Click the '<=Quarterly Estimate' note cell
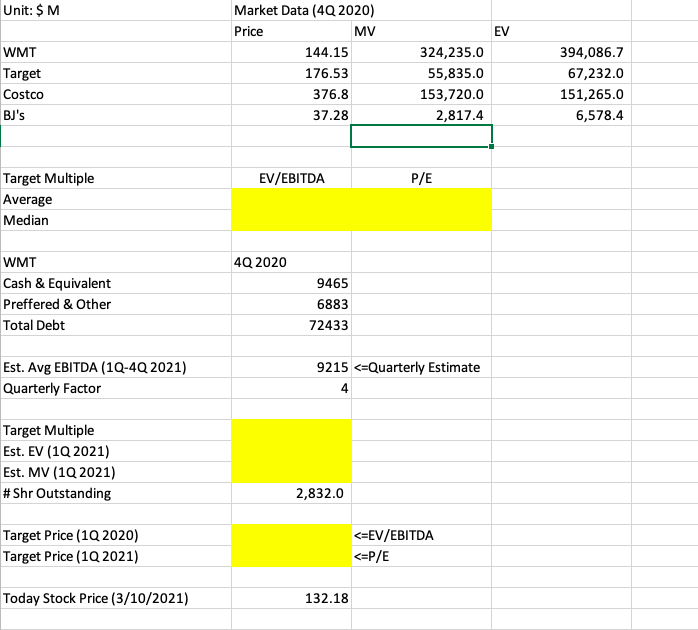Screen dimensions: 698x630 pyautogui.click(x=421, y=367)
